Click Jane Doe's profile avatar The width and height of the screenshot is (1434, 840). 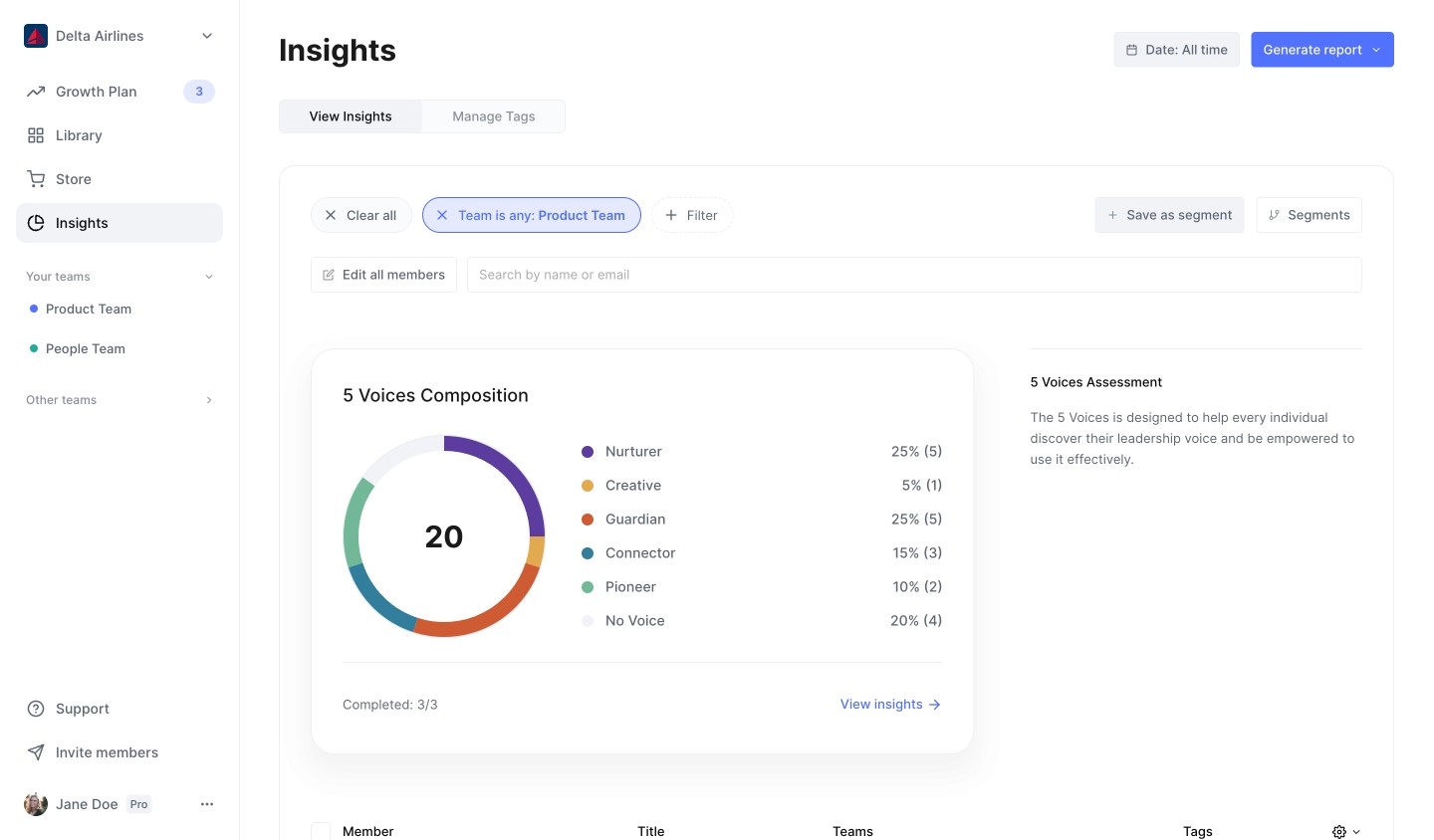click(x=36, y=804)
